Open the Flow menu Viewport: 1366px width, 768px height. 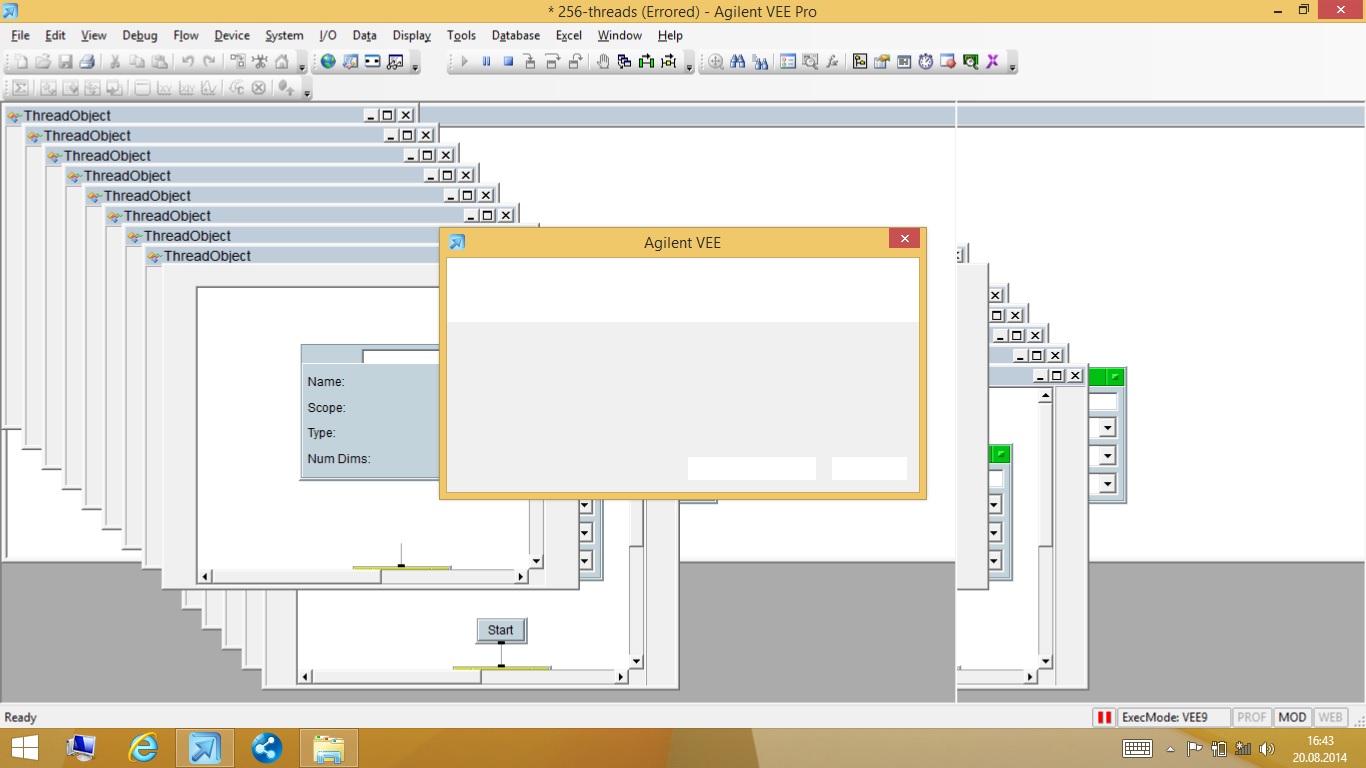(x=186, y=35)
